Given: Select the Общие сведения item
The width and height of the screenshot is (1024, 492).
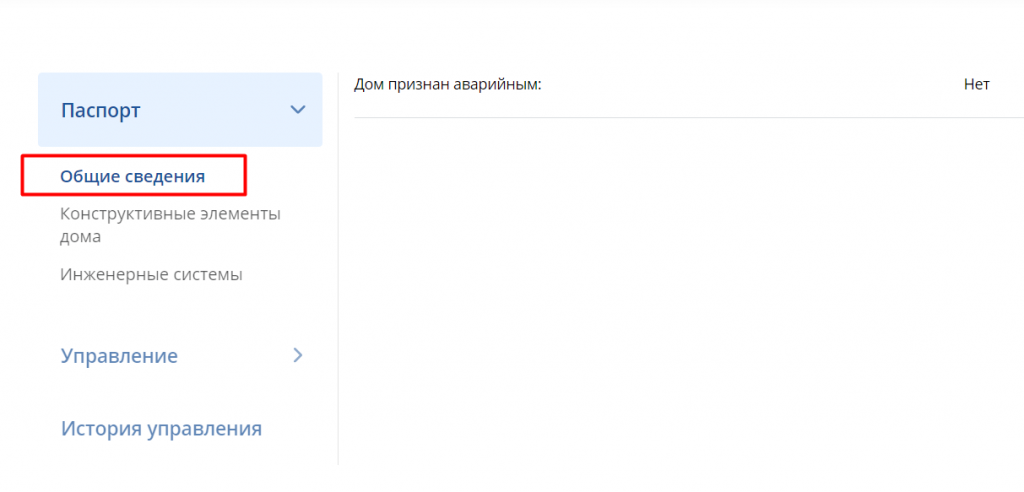Looking at the screenshot, I should coord(133,176).
